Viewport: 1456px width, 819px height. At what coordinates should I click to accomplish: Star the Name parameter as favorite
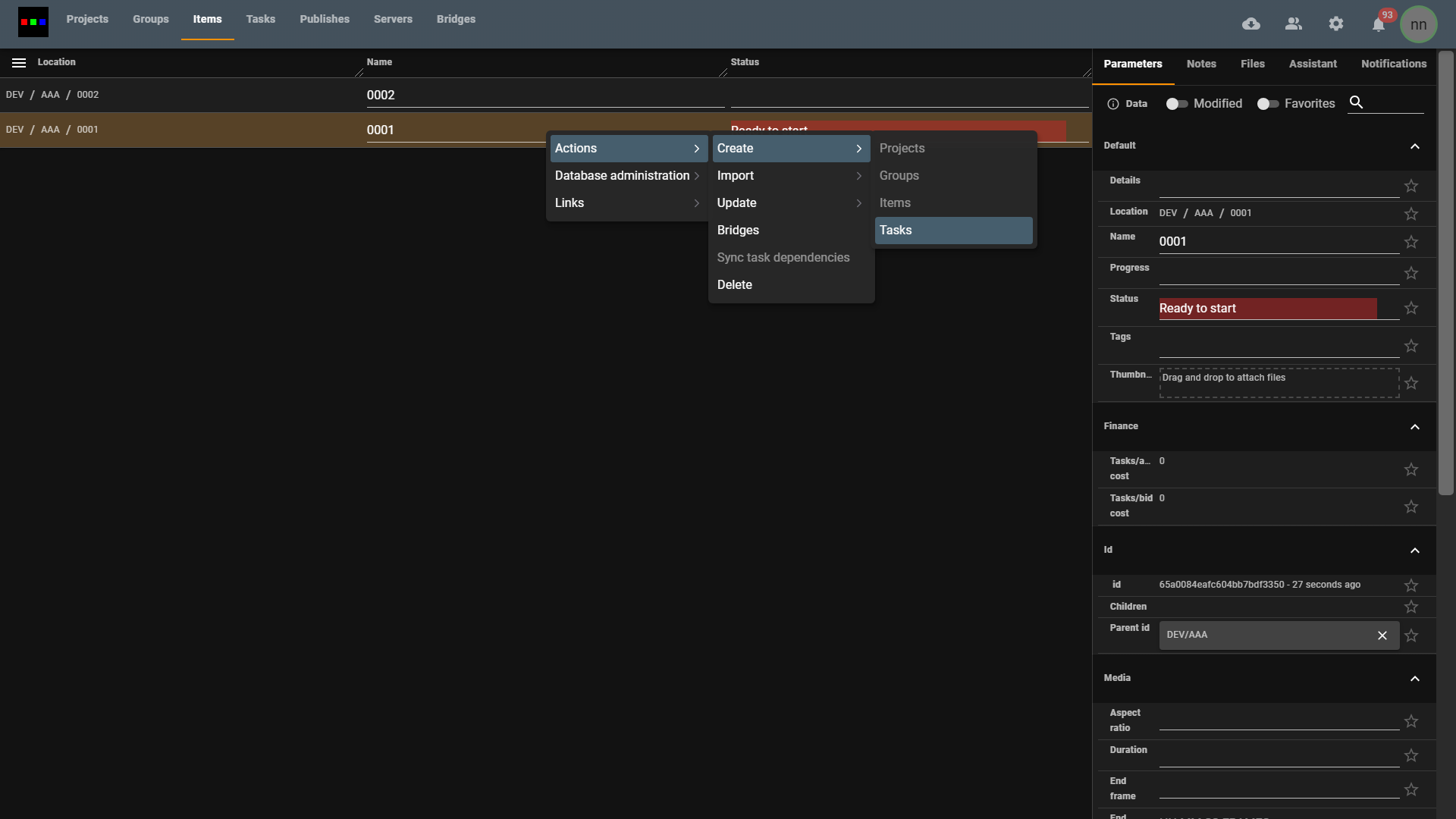pyautogui.click(x=1411, y=242)
